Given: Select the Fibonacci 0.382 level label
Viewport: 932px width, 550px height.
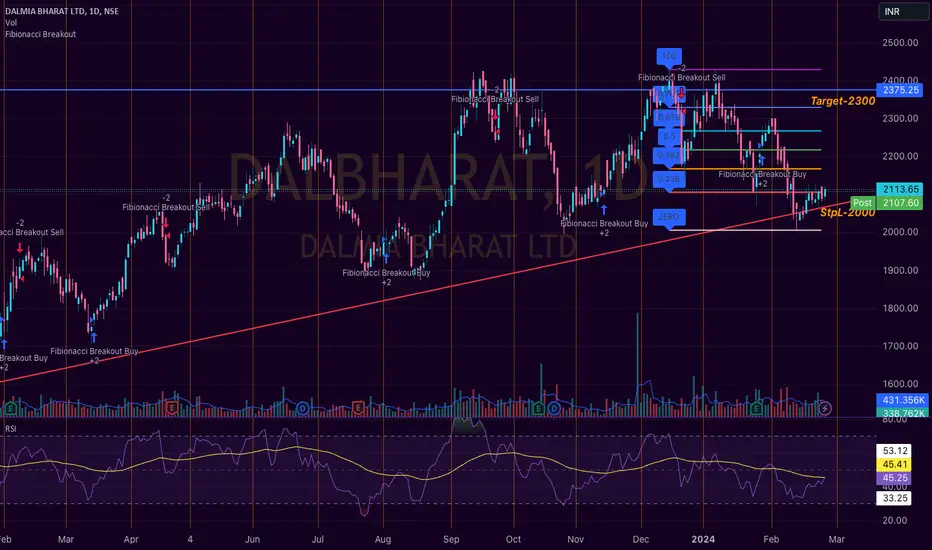Looking at the screenshot, I should click(669, 156).
